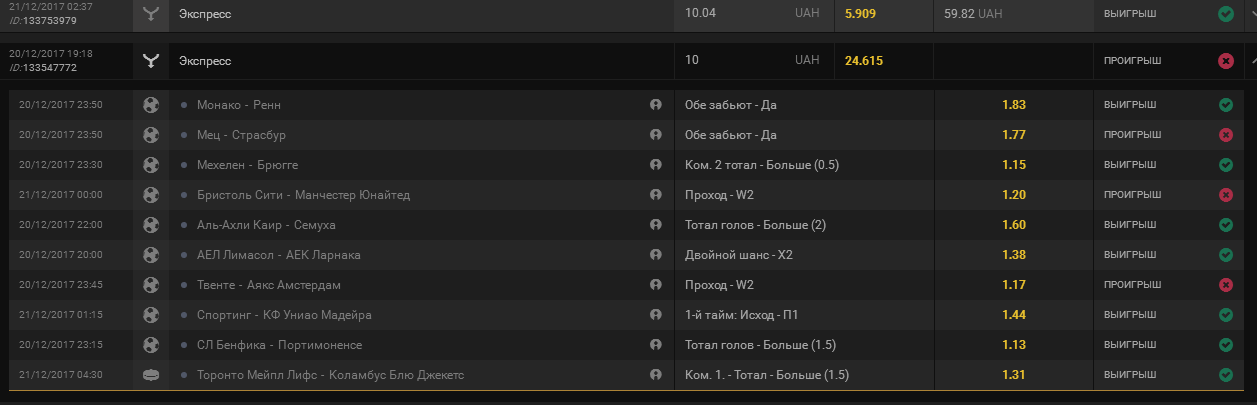Click the express bet icon for ID 133753979
Viewport: 1257px width, 405px height.
click(x=151, y=14)
